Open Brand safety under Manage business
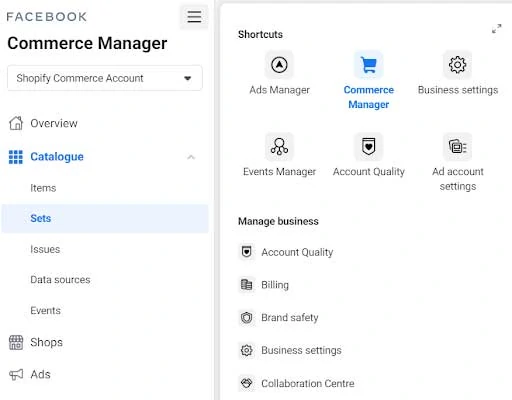Viewport: 512px width, 400px height. click(290, 318)
